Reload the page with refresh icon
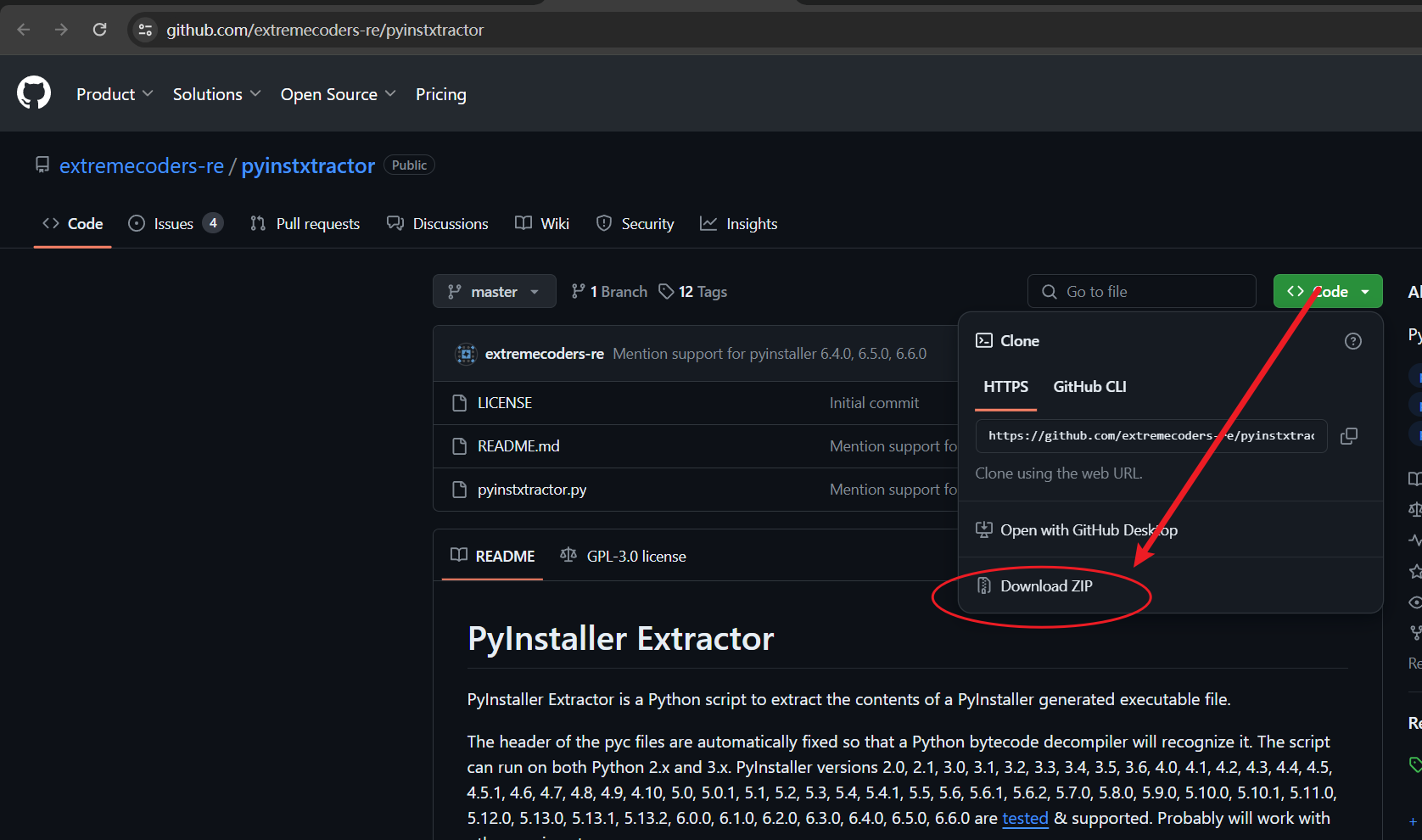This screenshot has height=840, width=1422. point(99,30)
